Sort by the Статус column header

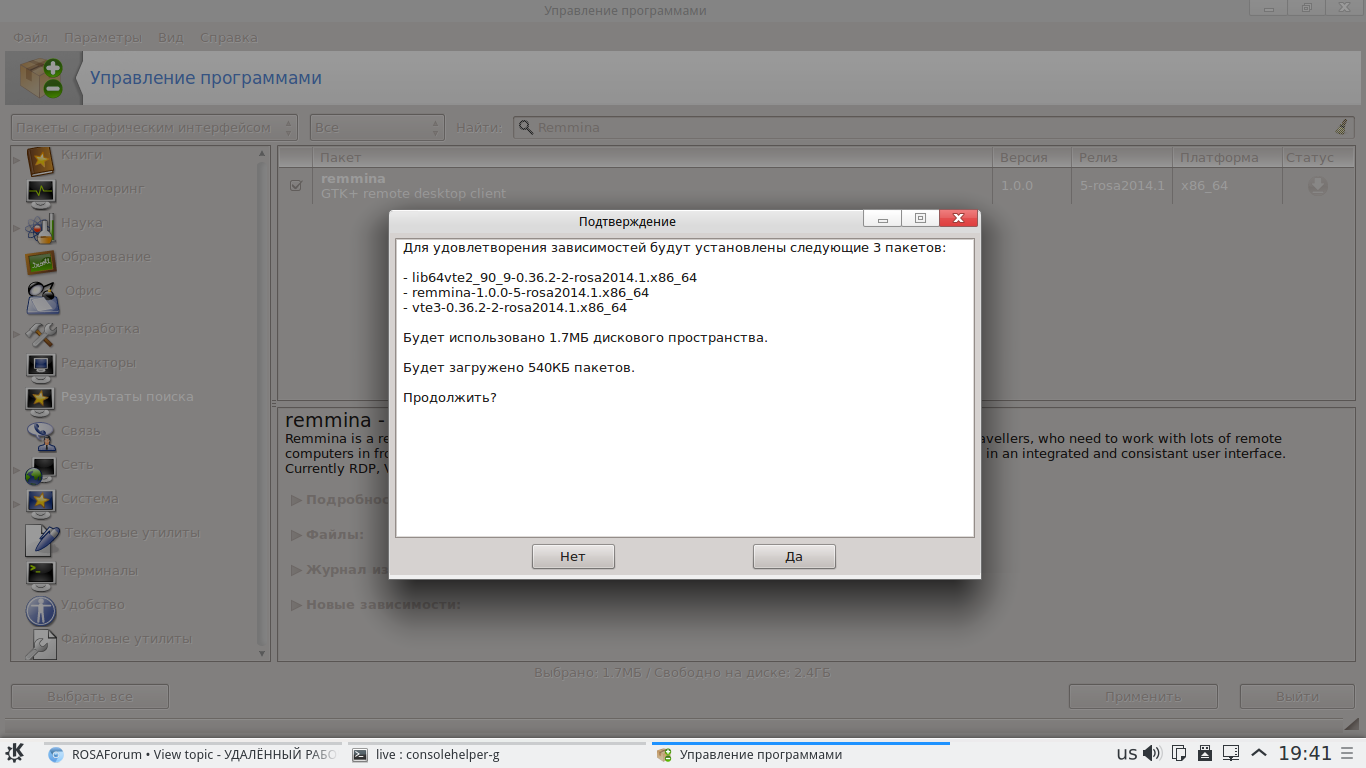point(1318,157)
